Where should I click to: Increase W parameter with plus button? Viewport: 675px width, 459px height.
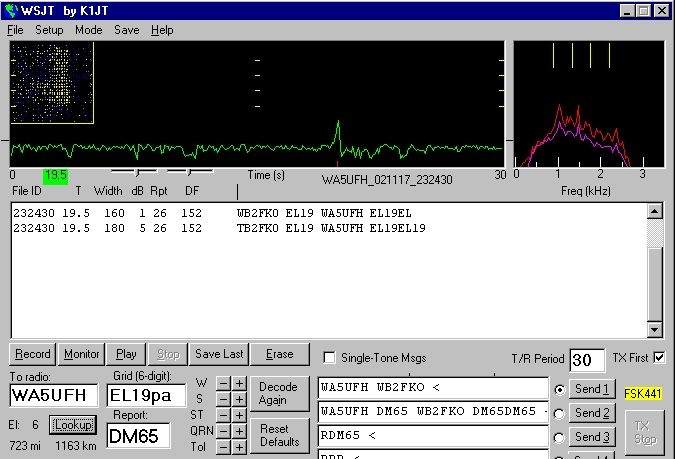pos(239,383)
